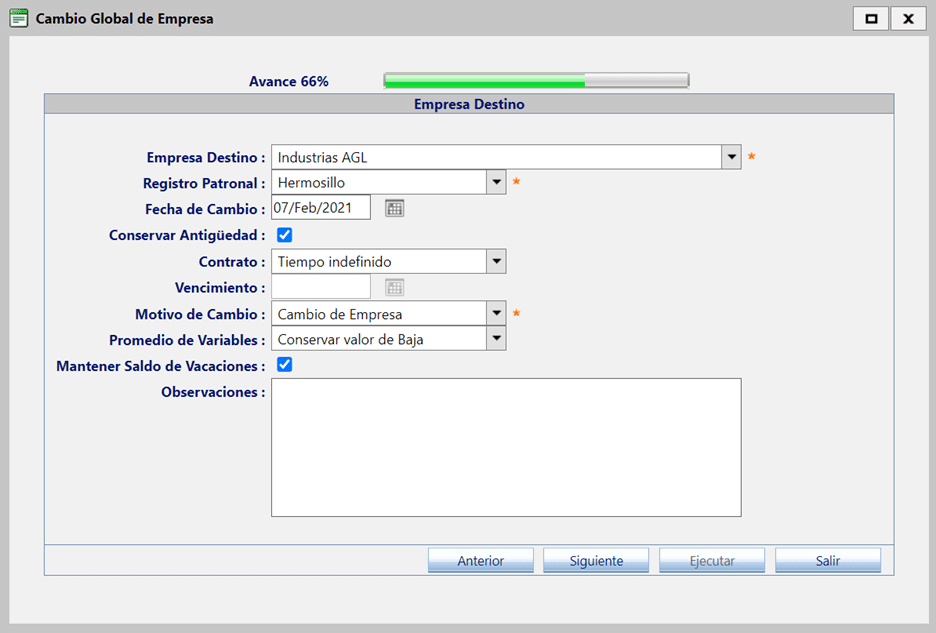Uncheck Mantener Saldo de Vacaciones
The height and width of the screenshot is (633, 936).
284,365
